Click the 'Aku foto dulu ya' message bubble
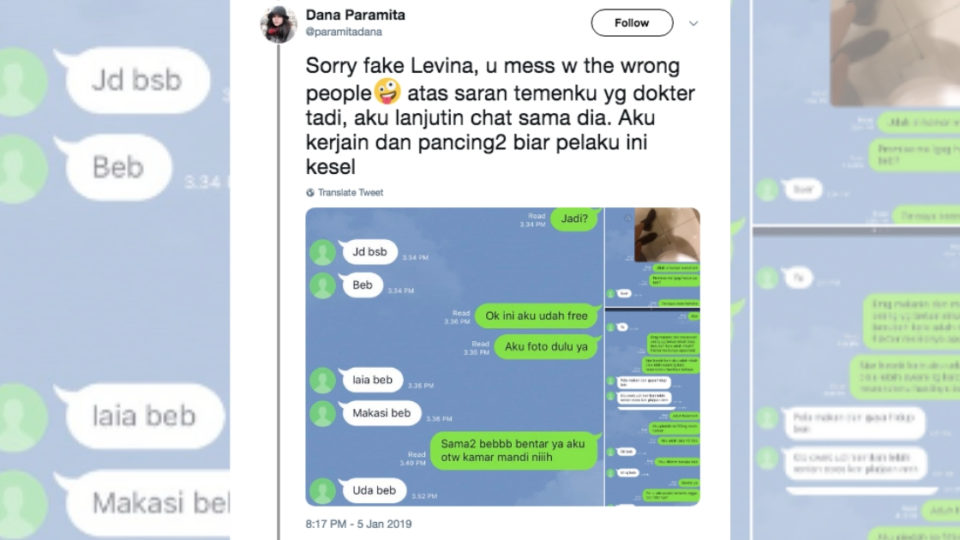The height and width of the screenshot is (540, 960). [546, 347]
